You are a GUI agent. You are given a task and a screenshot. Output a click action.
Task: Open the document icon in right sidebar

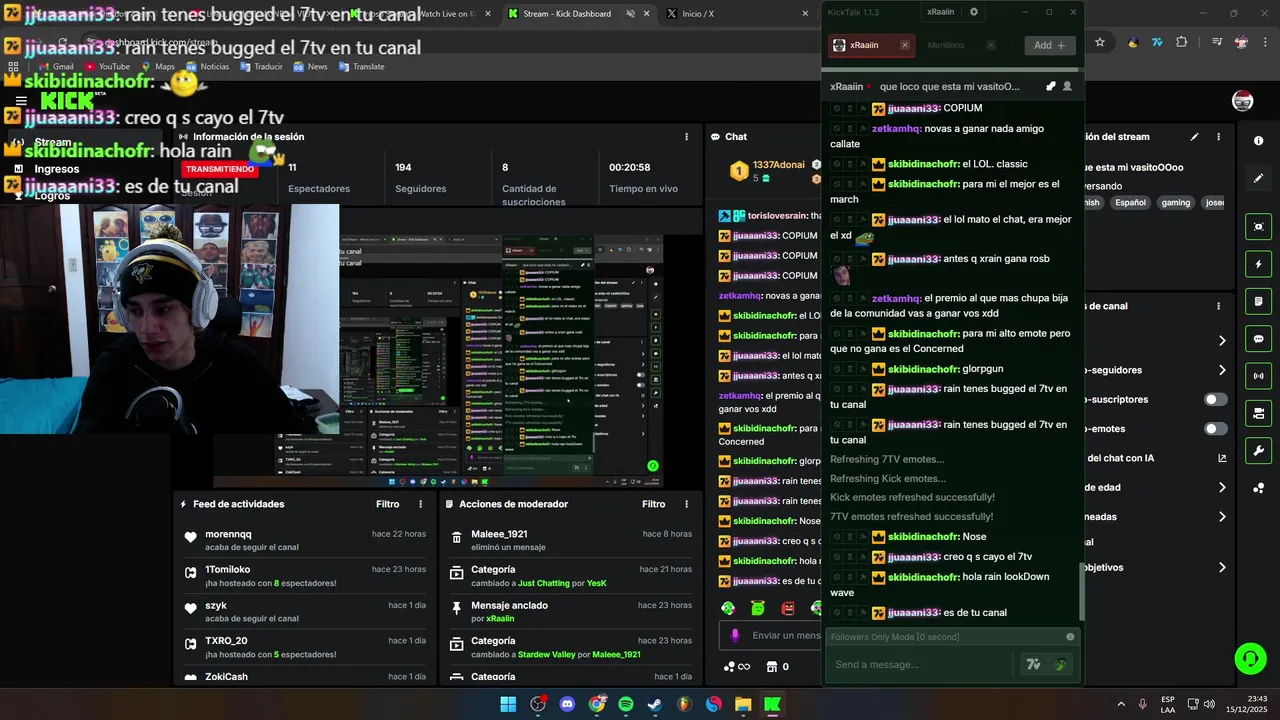(x=1258, y=301)
